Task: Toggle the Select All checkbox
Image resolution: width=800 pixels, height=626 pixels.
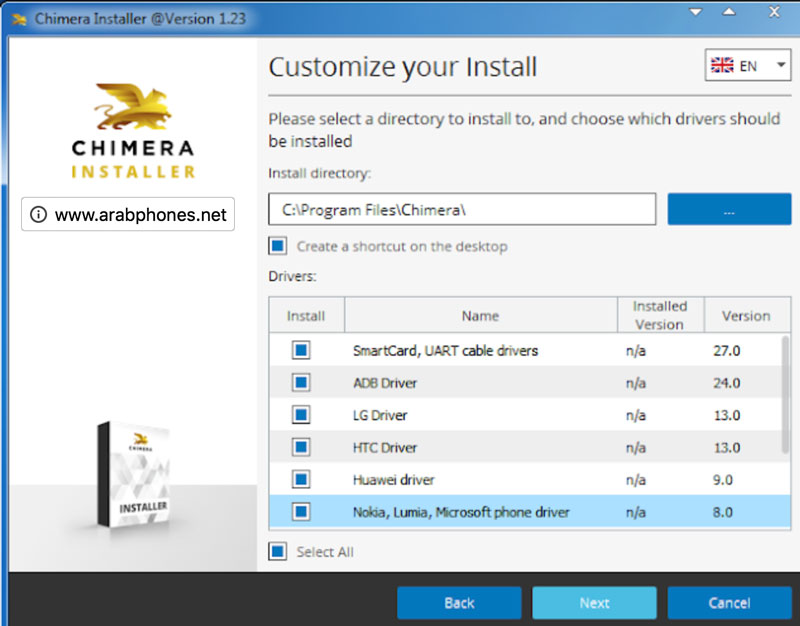Action: tap(278, 551)
